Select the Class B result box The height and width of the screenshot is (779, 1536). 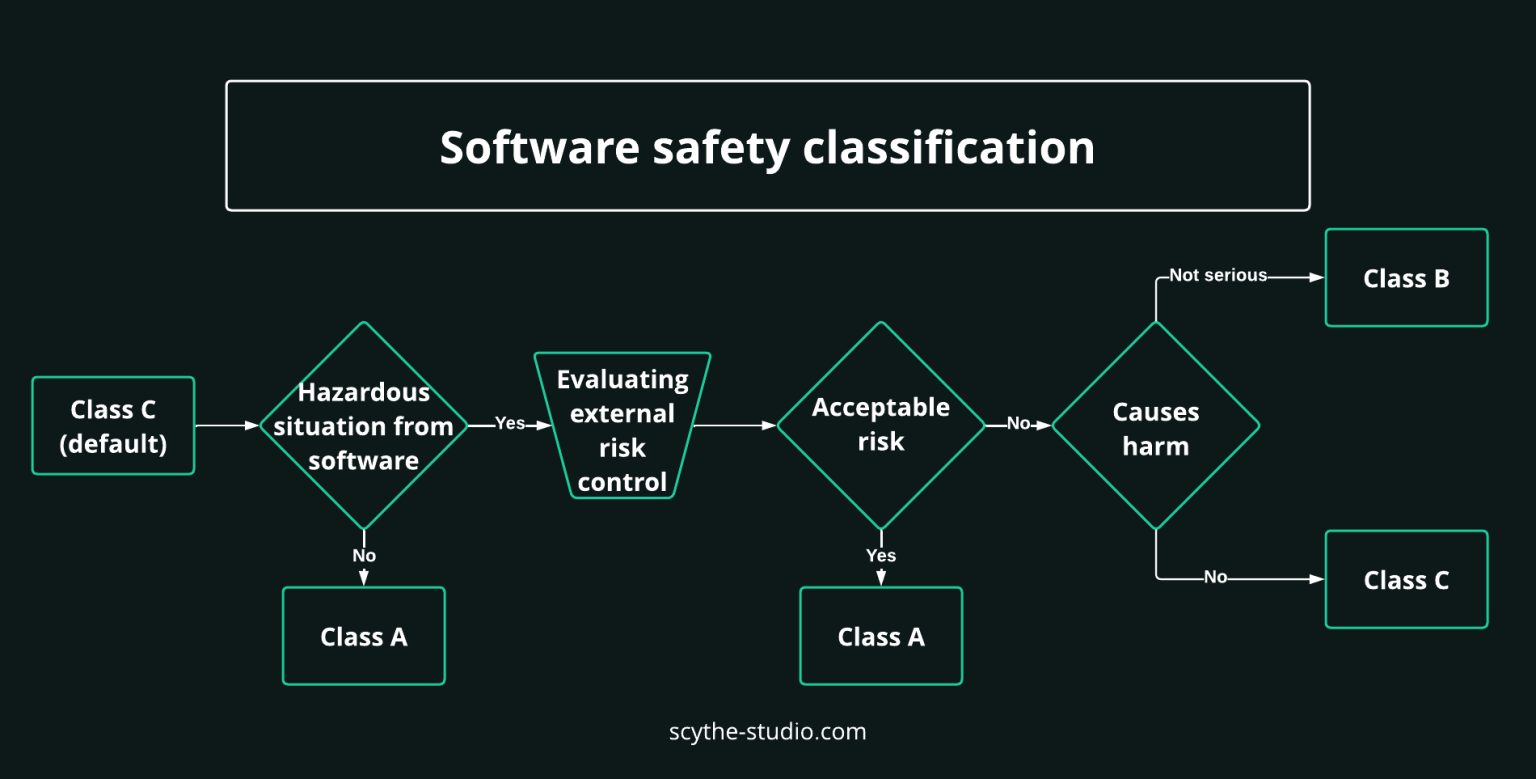point(1406,278)
